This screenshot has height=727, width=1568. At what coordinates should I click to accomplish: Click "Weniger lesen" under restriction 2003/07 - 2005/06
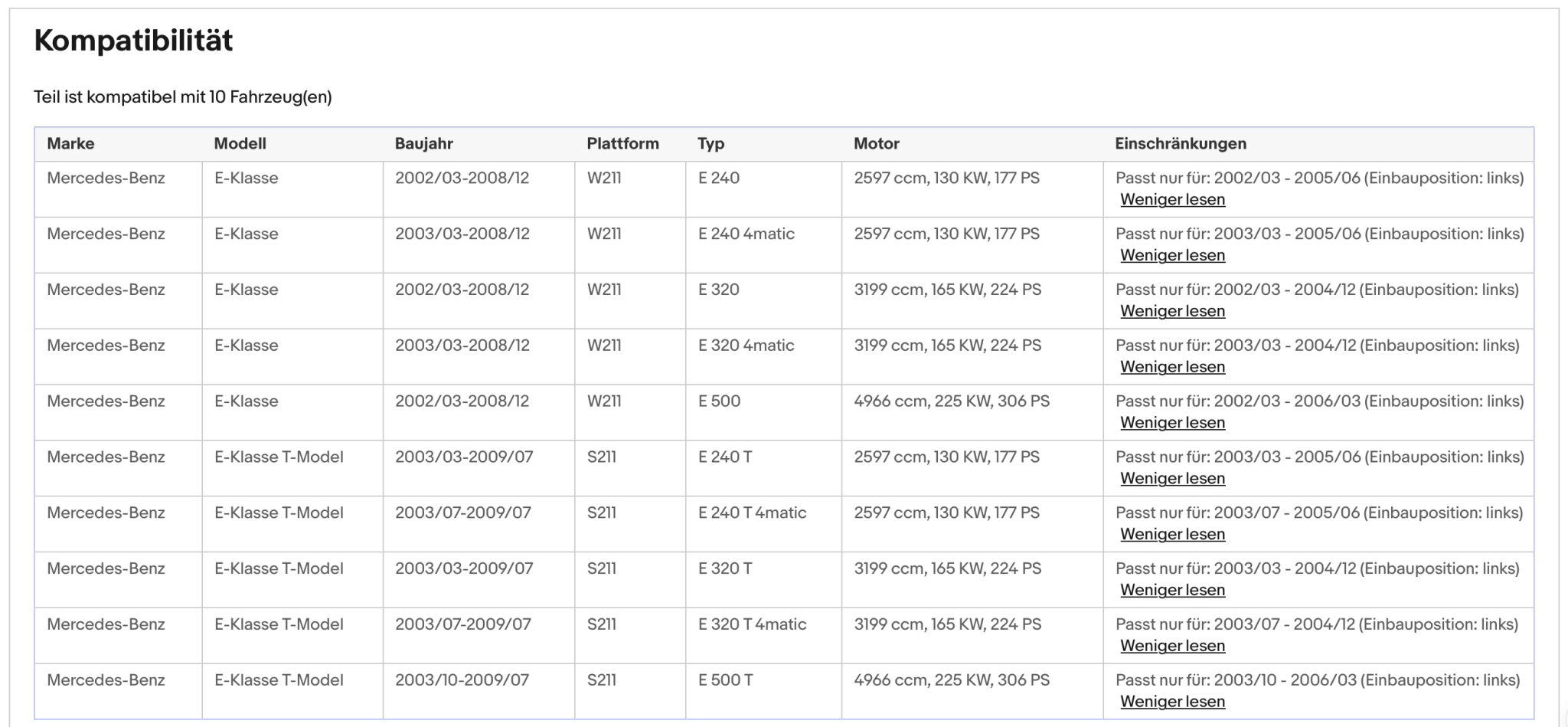pyautogui.click(x=1172, y=535)
